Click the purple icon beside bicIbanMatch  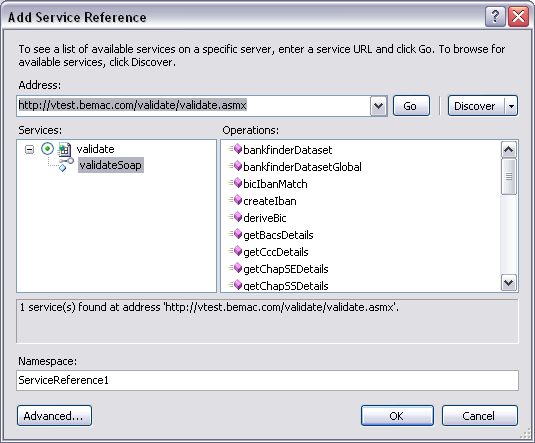(x=235, y=183)
